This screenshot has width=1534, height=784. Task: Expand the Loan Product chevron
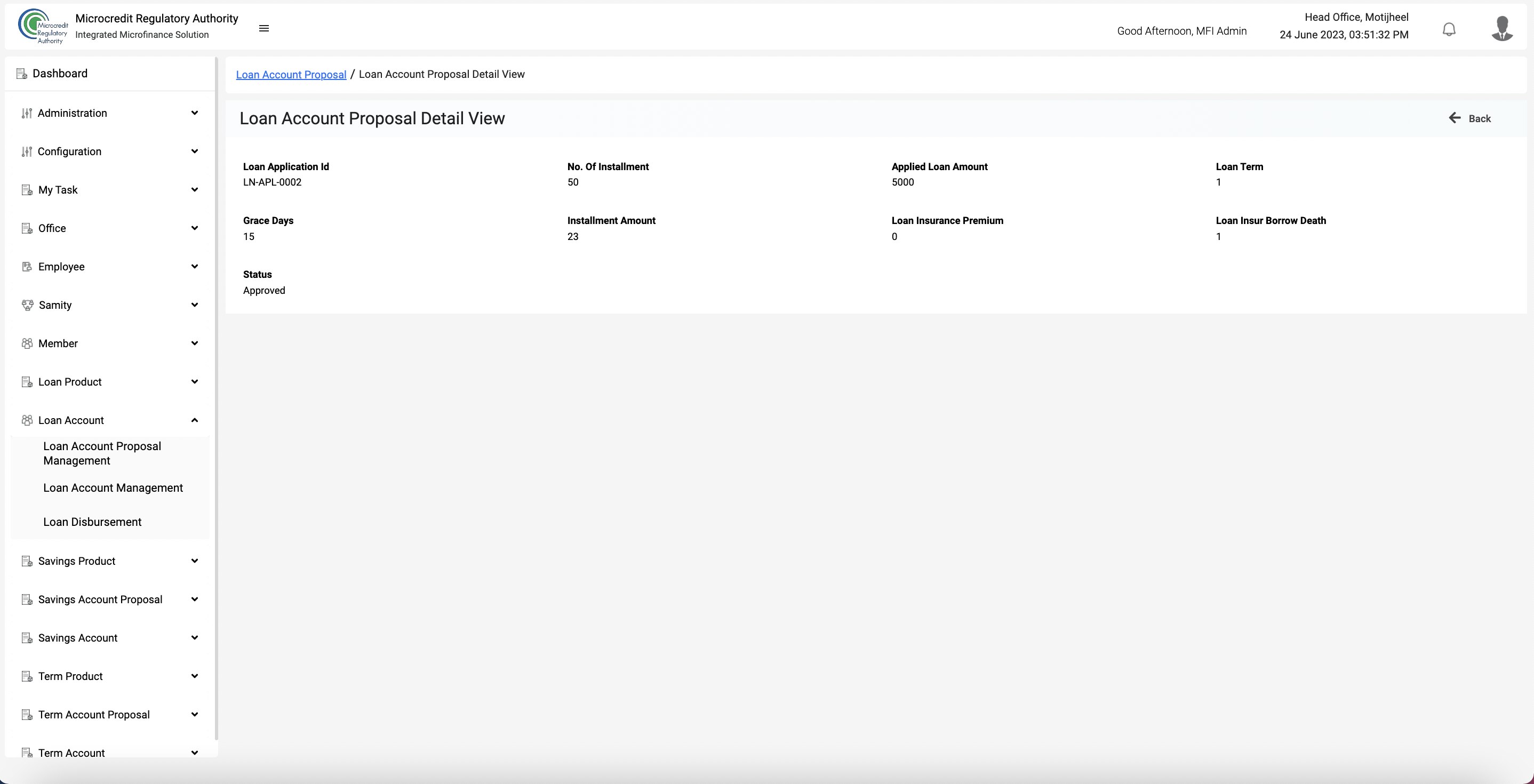195,381
